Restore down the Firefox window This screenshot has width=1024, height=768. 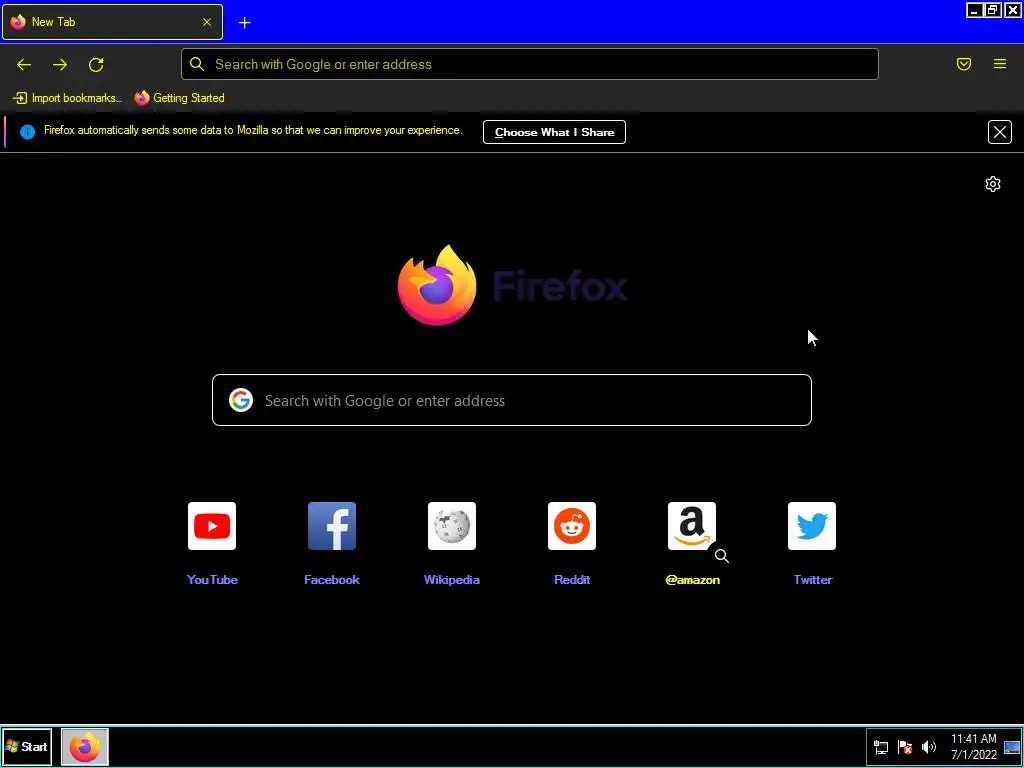click(993, 10)
